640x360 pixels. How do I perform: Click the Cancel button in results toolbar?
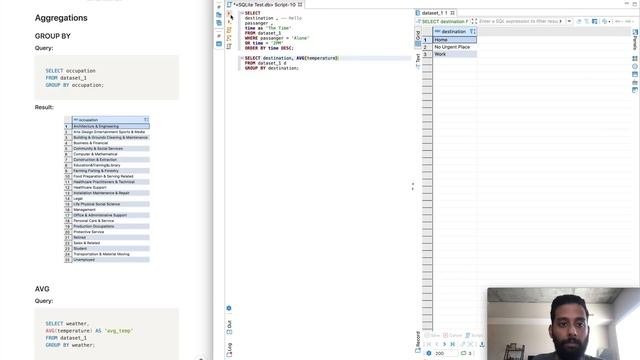453,336
